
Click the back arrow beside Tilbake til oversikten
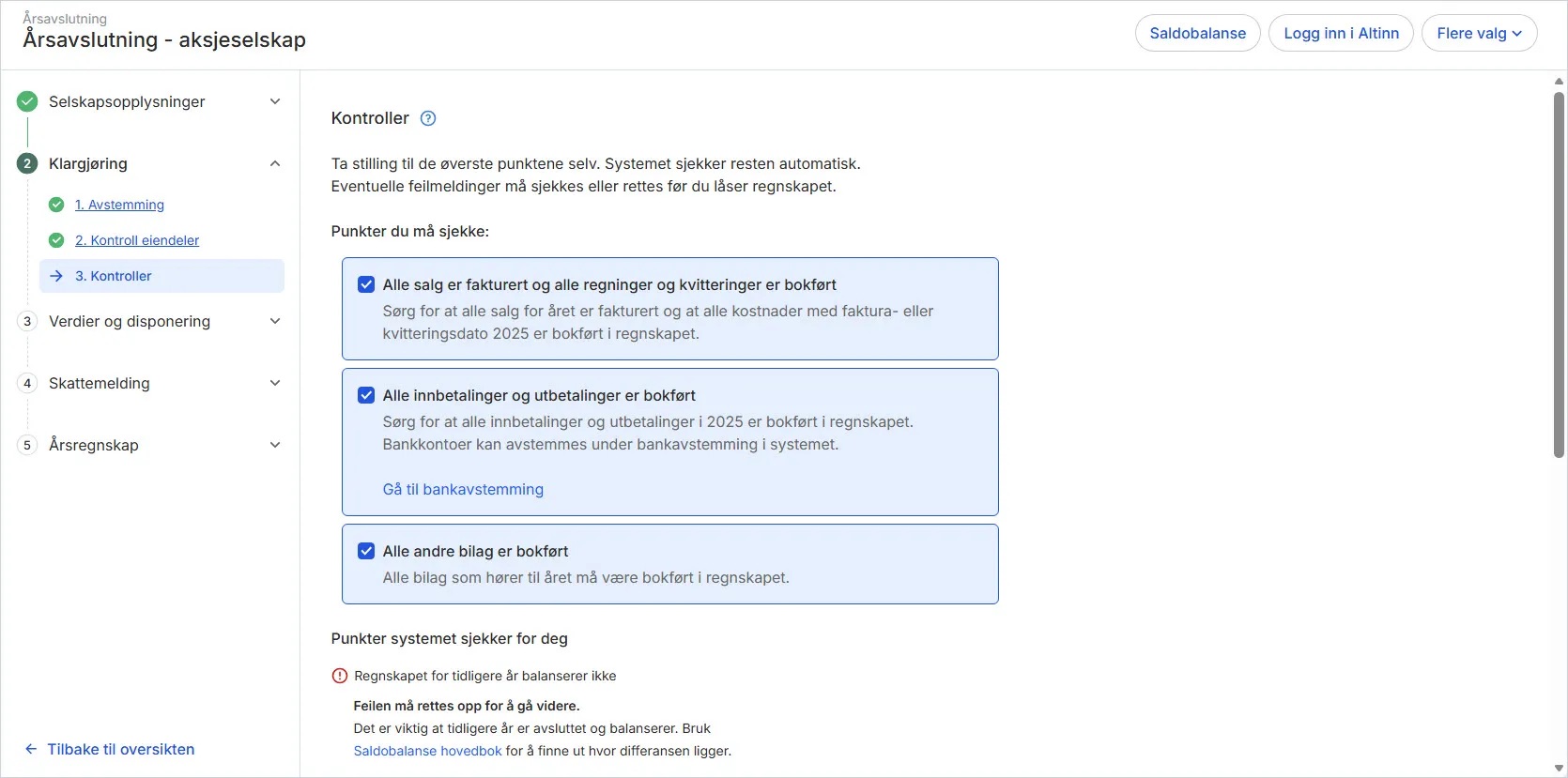pyautogui.click(x=31, y=749)
